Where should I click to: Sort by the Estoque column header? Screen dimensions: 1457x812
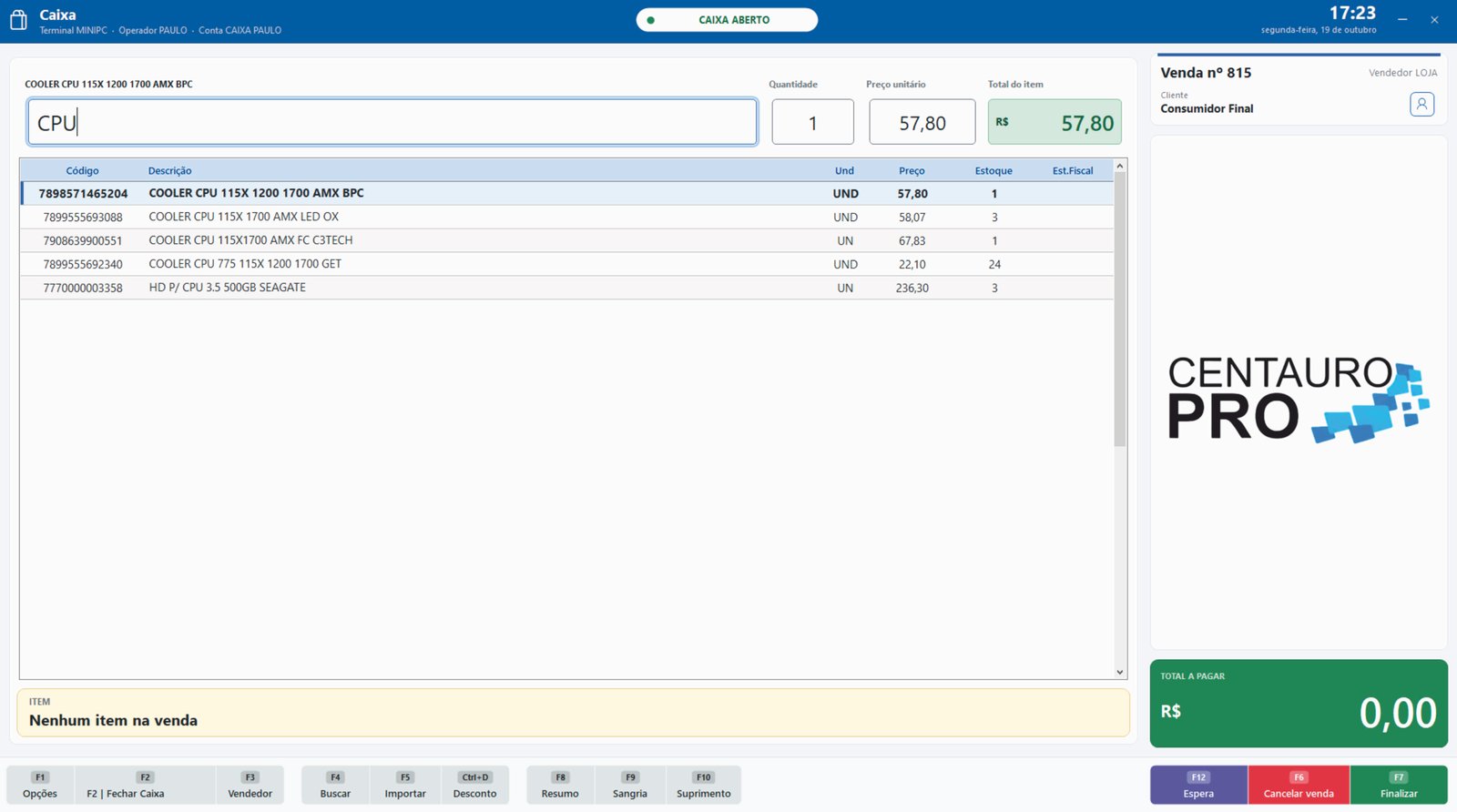(x=993, y=171)
